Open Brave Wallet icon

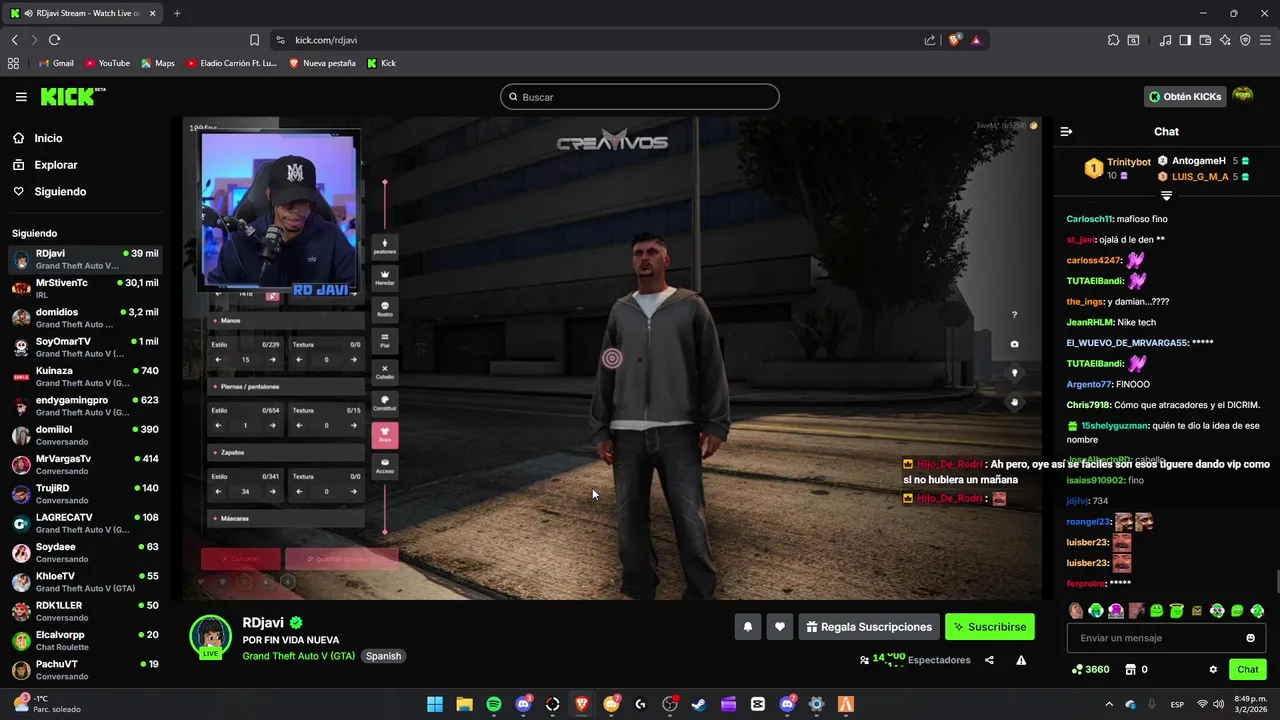(x=1205, y=40)
